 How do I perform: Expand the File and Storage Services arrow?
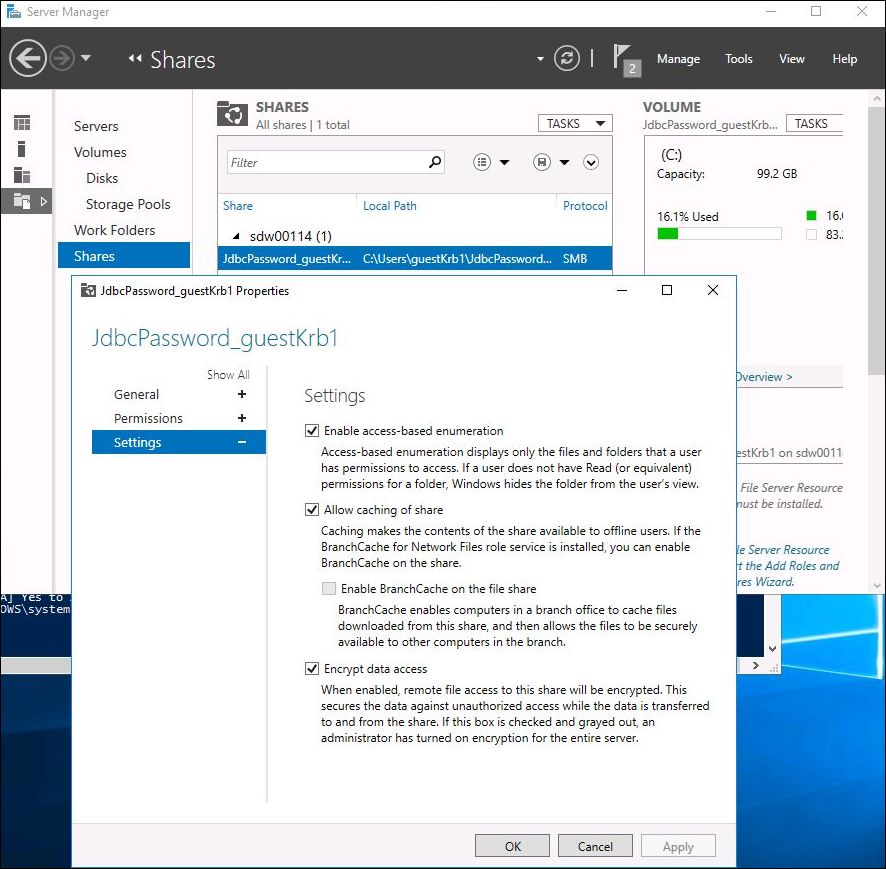(x=44, y=201)
